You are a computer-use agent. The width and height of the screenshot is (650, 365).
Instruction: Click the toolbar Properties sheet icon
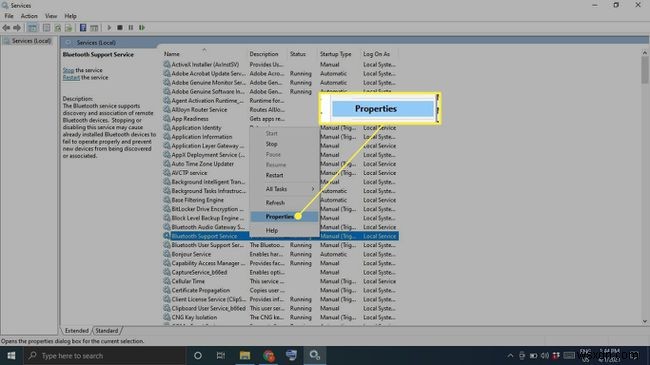point(46,28)
